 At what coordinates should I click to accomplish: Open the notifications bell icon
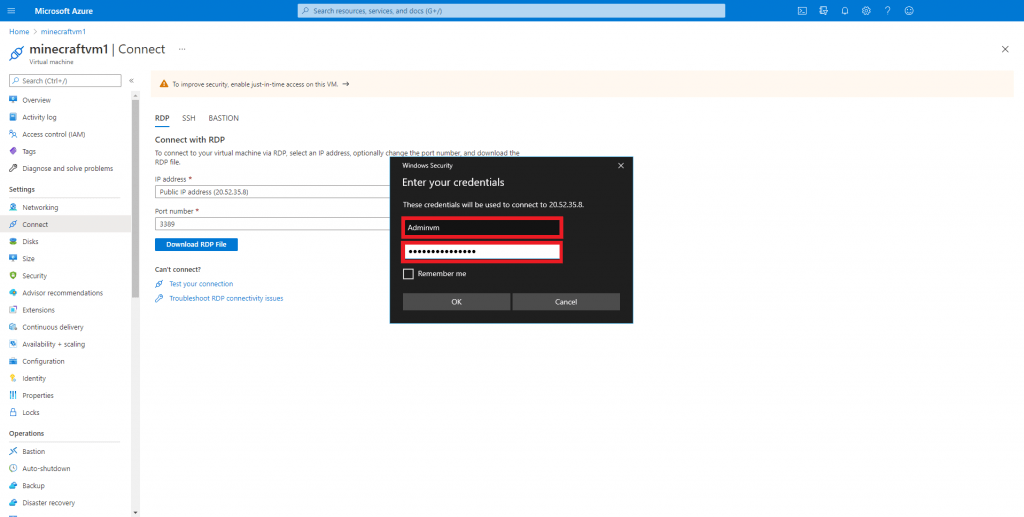tap(845, 10)
